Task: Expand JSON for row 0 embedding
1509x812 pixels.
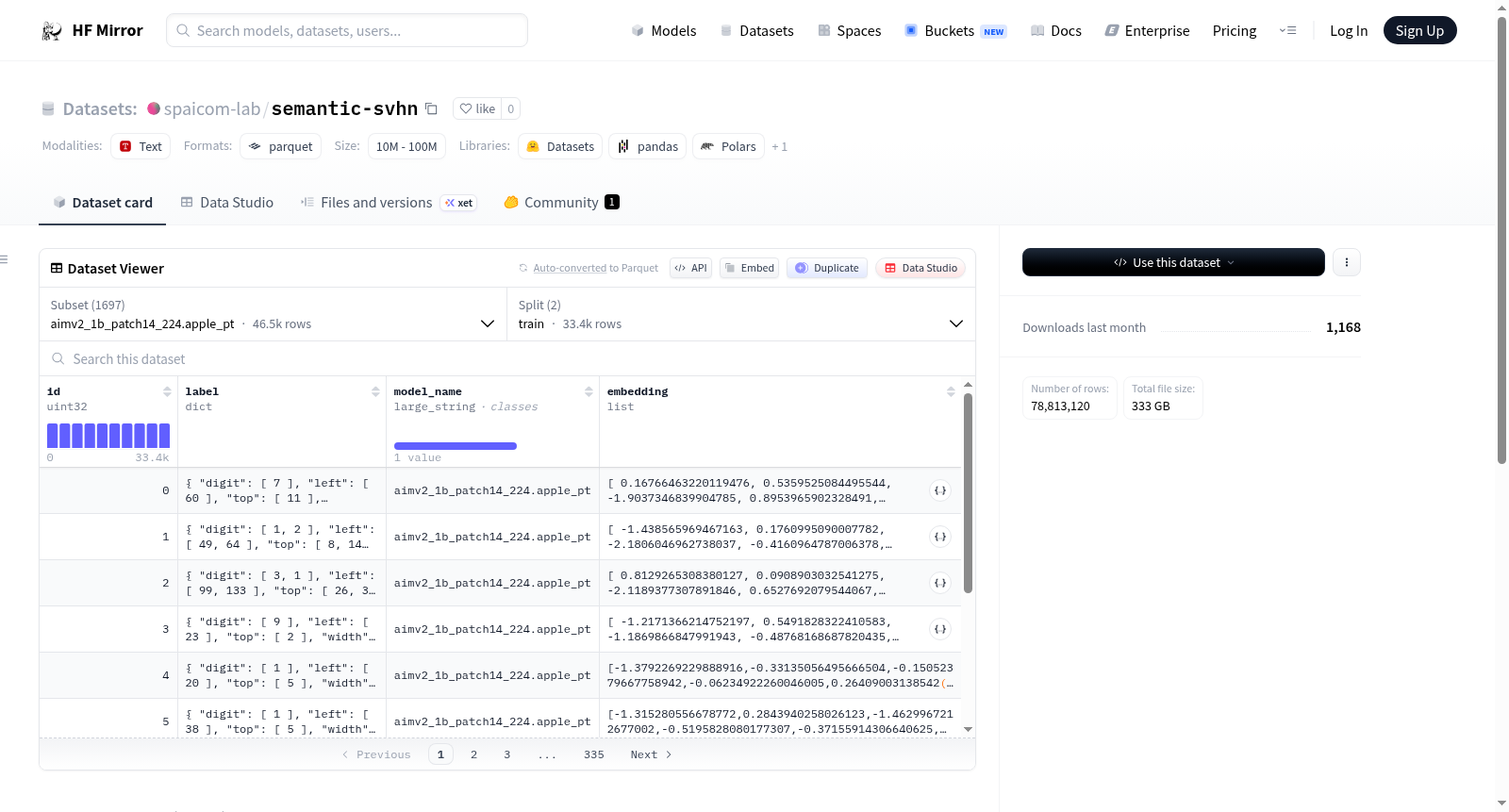Action: [940, 490]
